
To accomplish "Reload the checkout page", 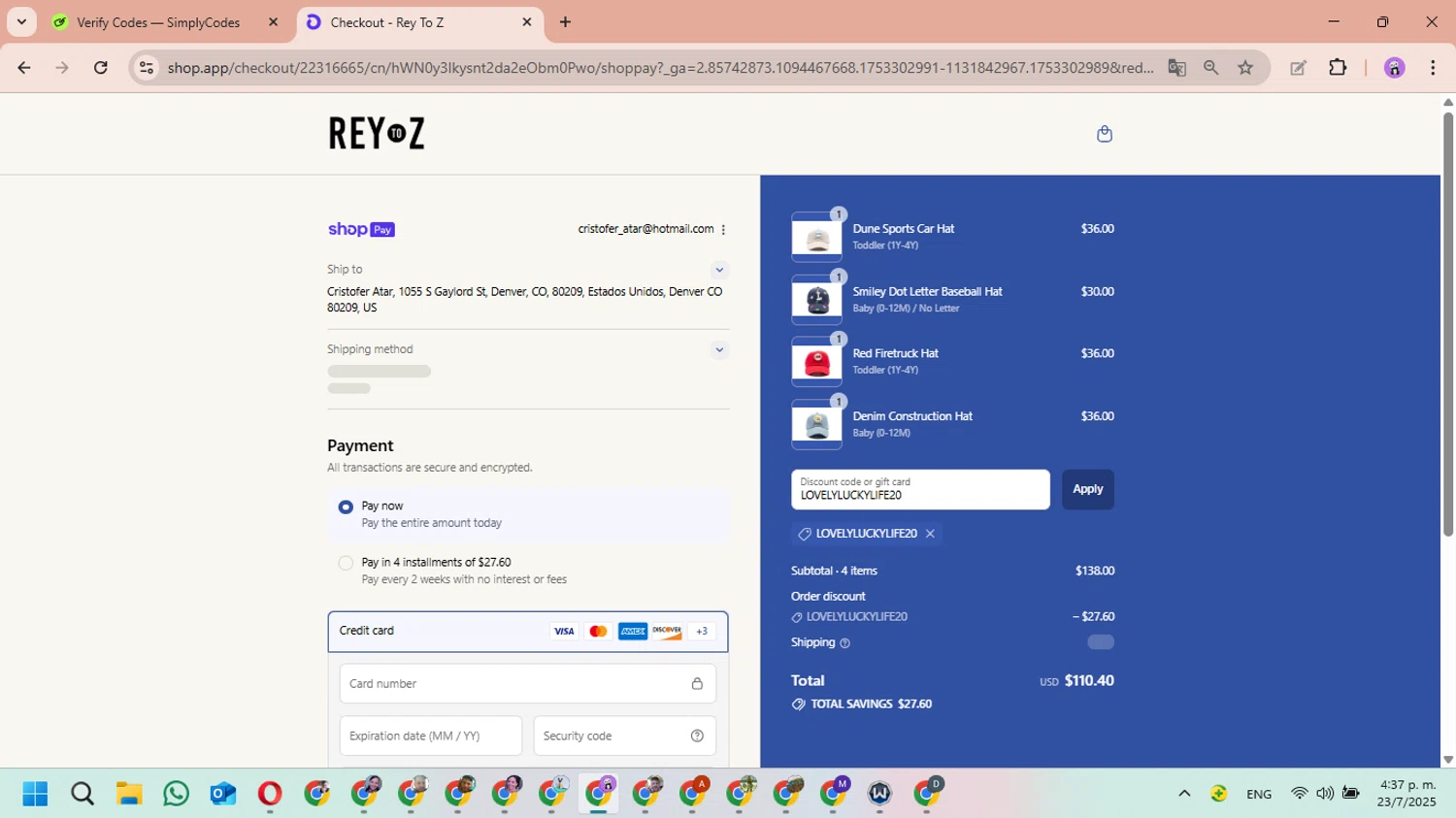I will 101,68.
